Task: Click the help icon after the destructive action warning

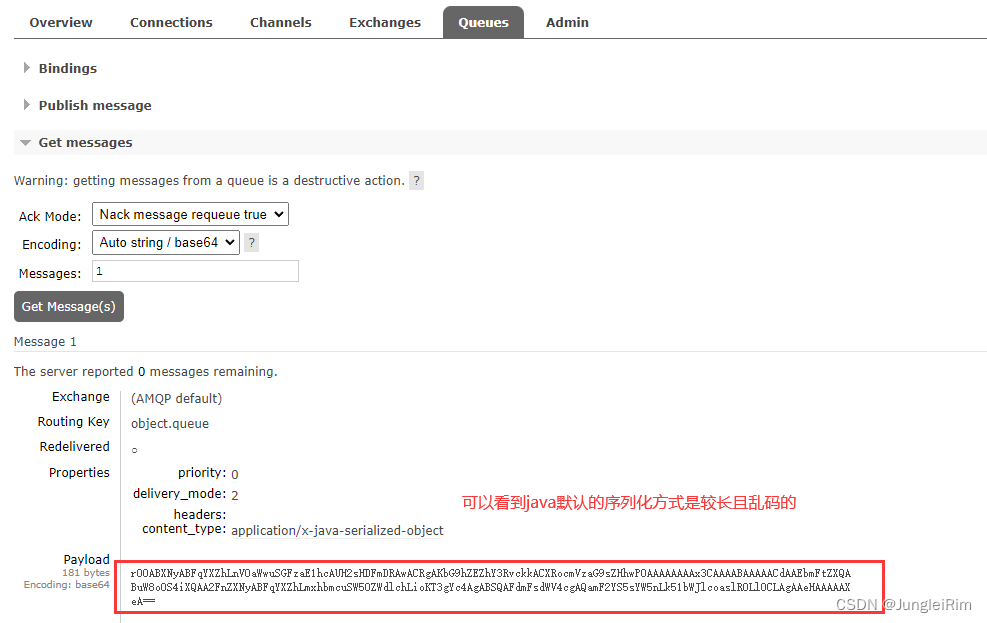Action: coord(416,181)
